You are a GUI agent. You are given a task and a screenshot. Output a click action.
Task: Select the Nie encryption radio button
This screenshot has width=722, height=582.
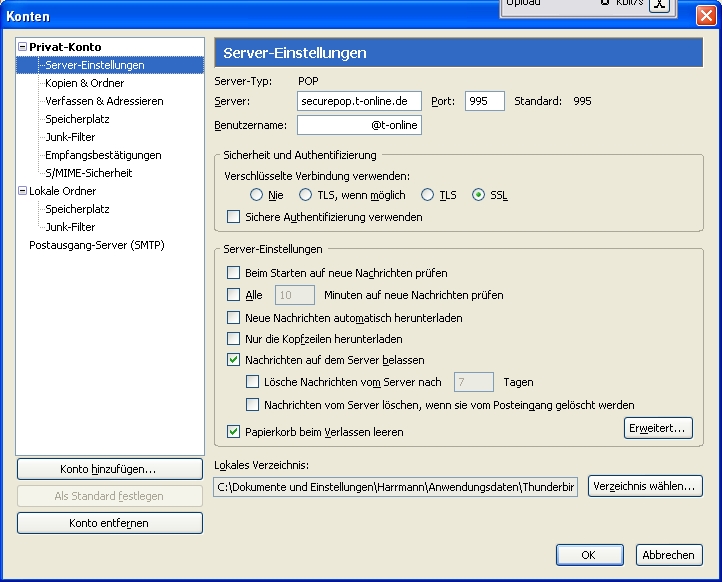(x=257, y=195)
